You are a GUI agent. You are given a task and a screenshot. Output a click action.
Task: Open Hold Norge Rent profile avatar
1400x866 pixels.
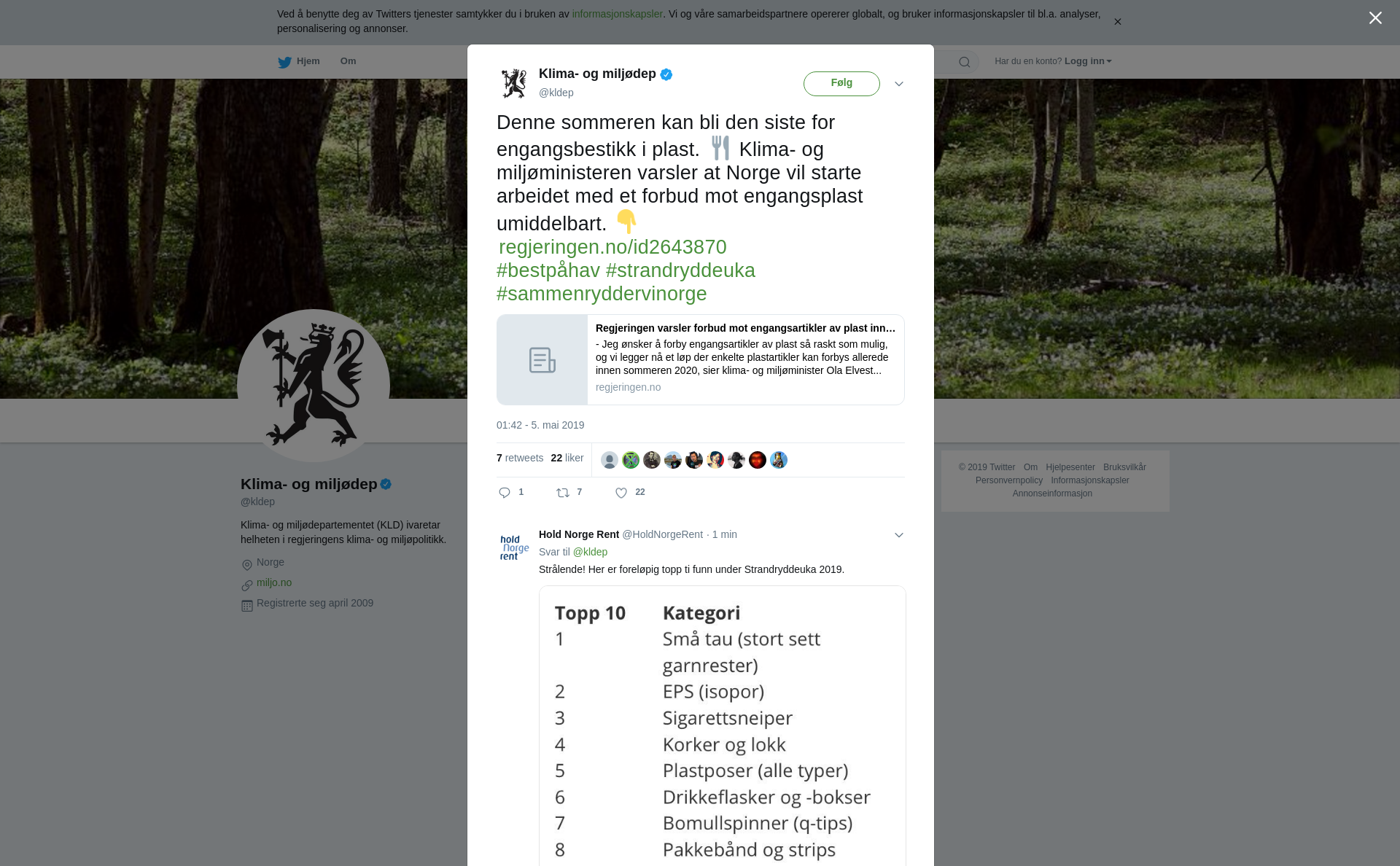[x=514, y=547]
